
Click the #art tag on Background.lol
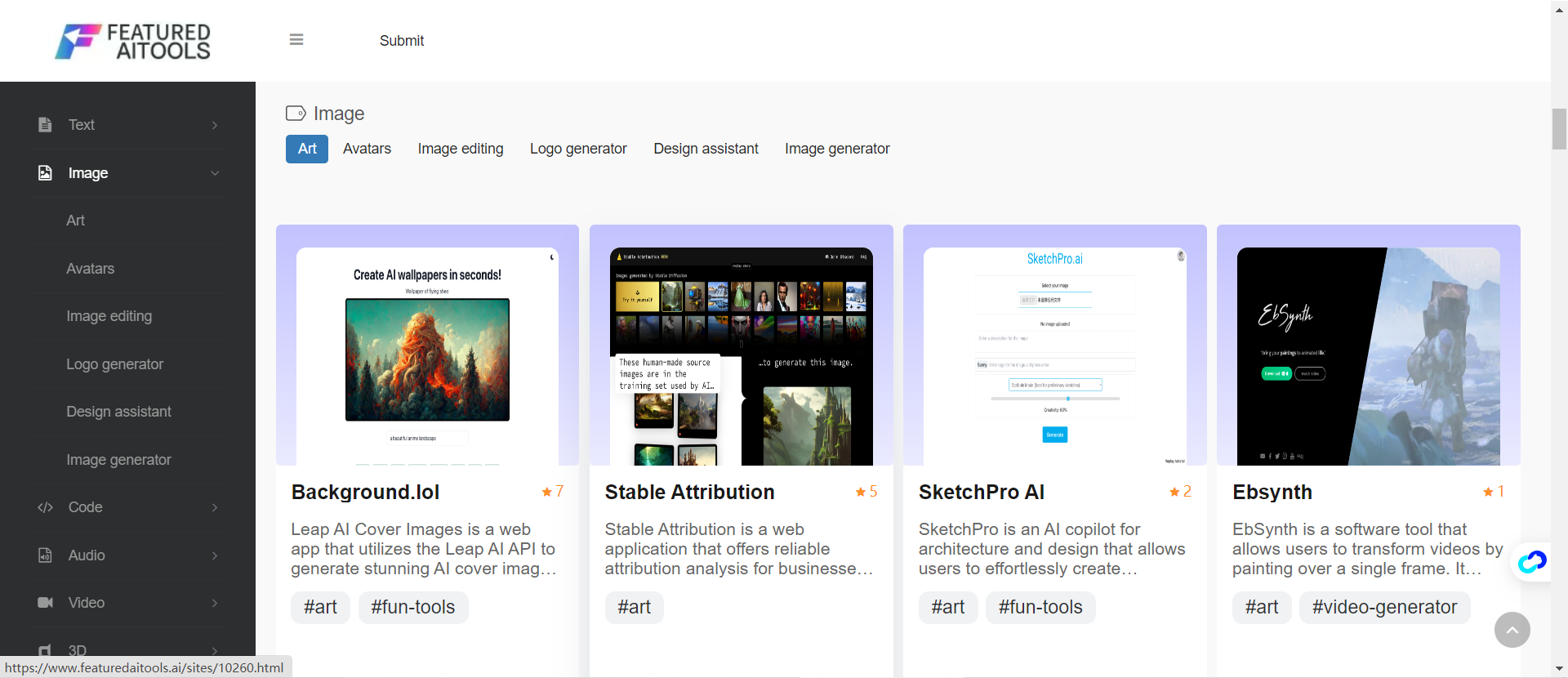320,608
